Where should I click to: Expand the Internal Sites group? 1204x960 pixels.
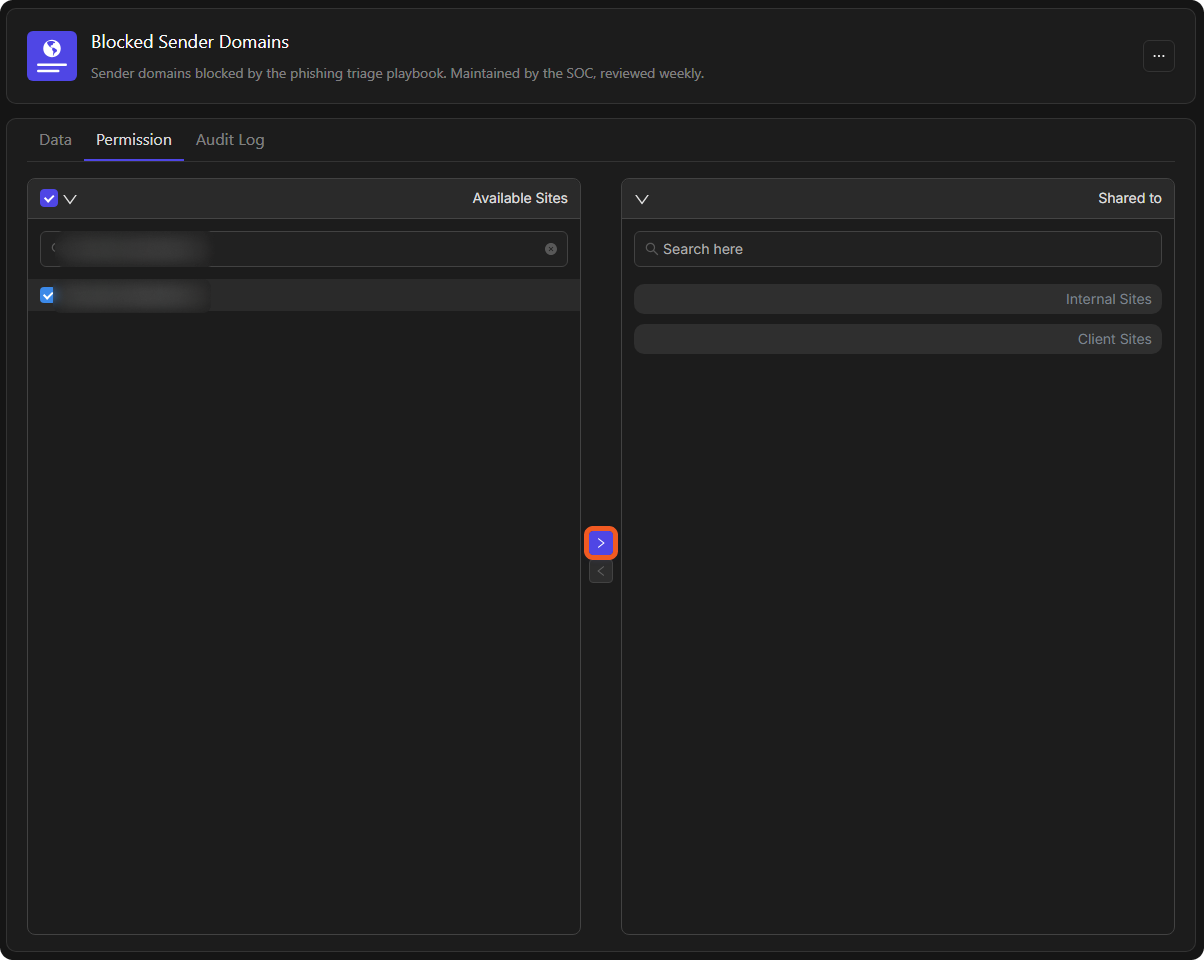[x=898, y=299]
